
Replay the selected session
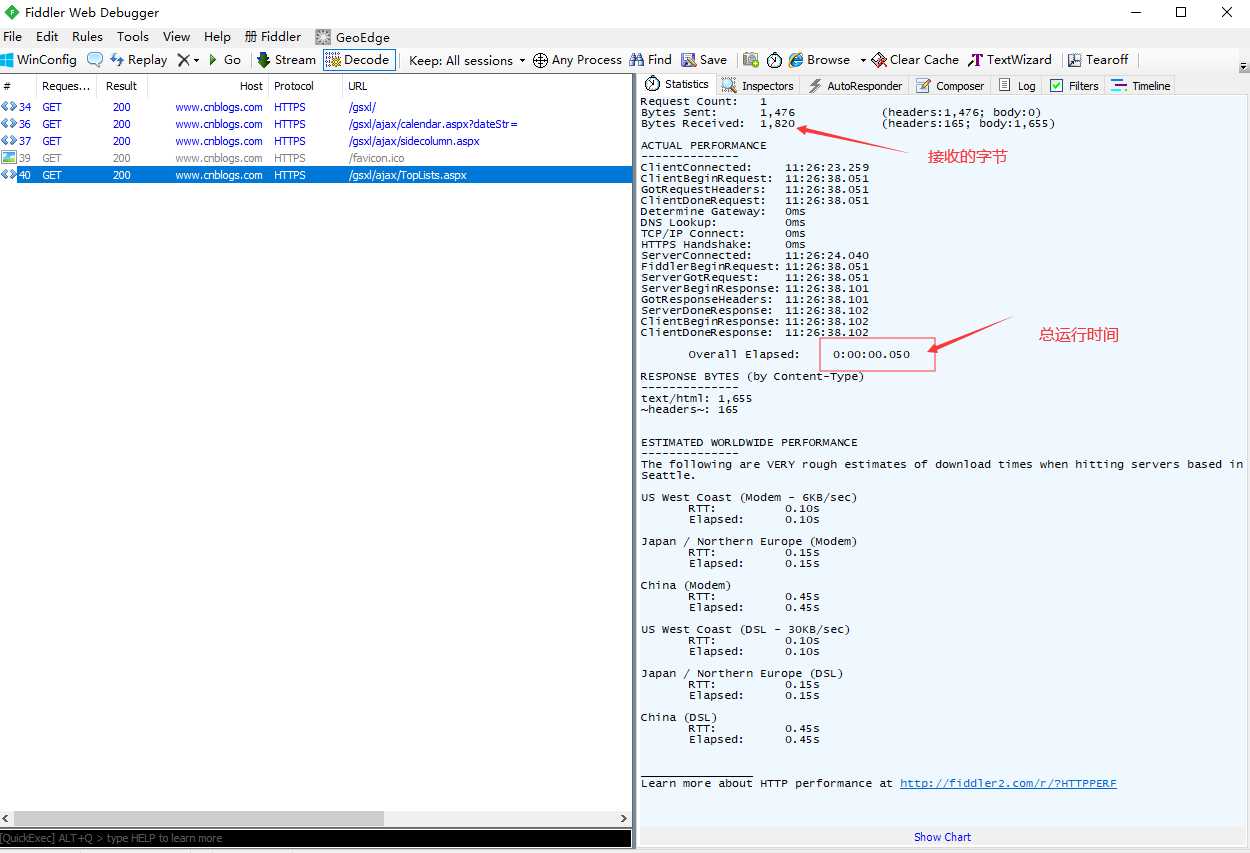pos(139,60)
